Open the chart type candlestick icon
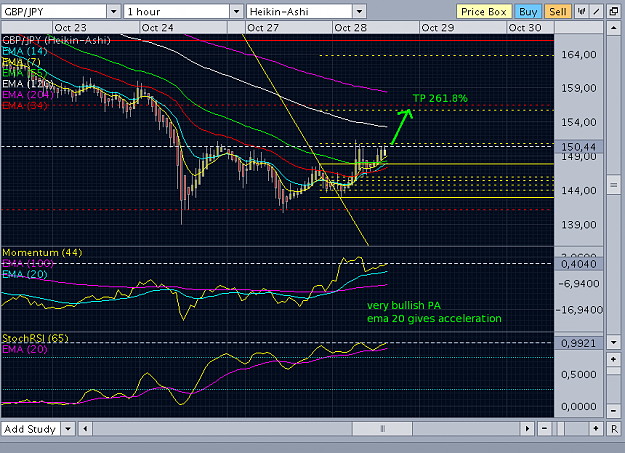 click(x=582, y=12)
